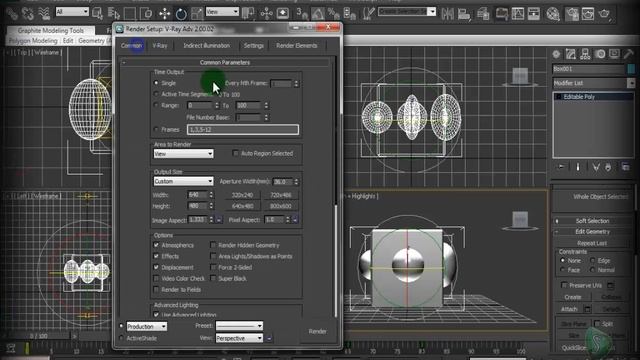This screenshot has height=360, width=640.
Task: Uncheck the Atmospherics option
Action: click(156, 245)
